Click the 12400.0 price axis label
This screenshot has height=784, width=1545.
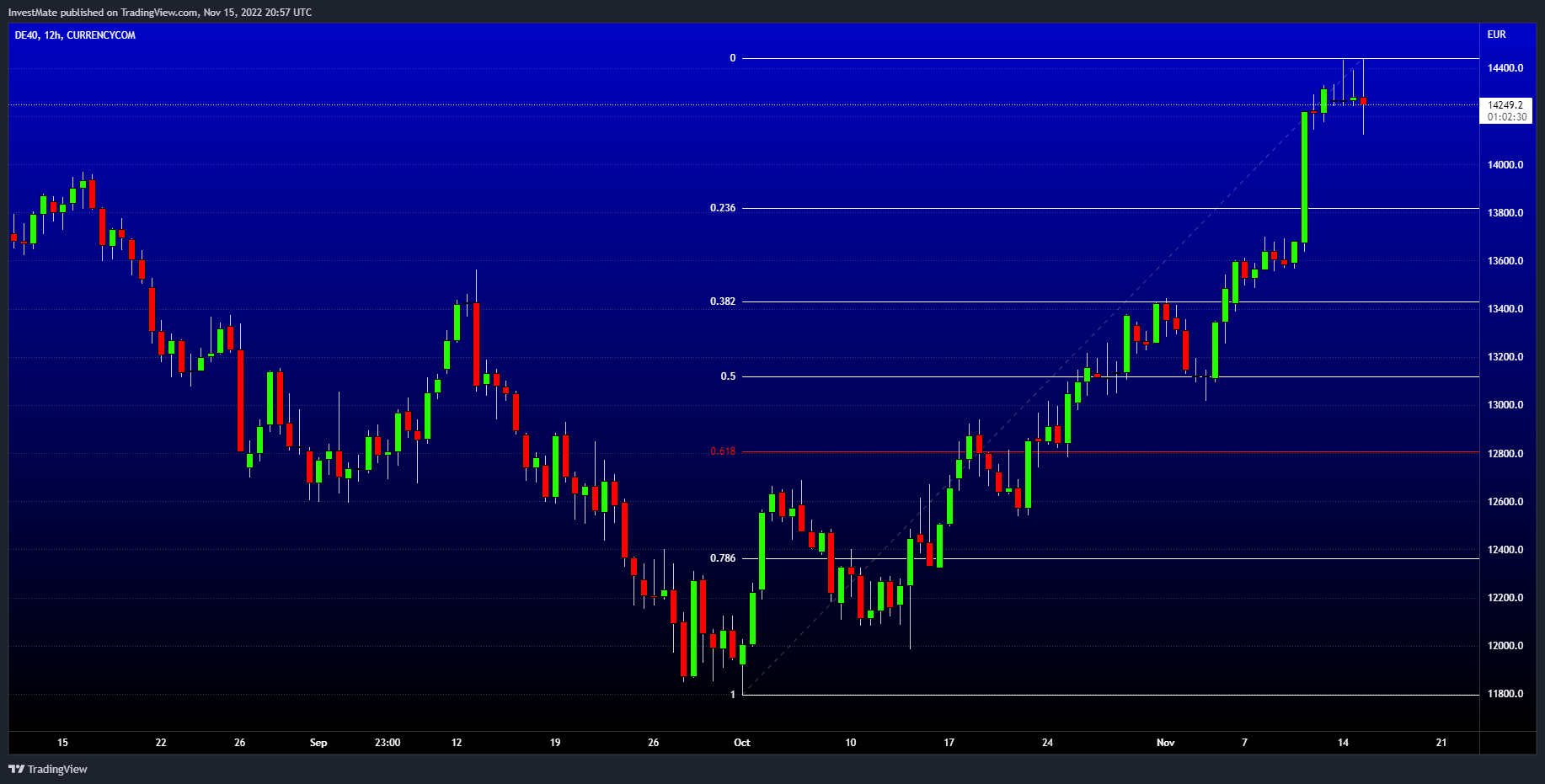click(1505, 550)
